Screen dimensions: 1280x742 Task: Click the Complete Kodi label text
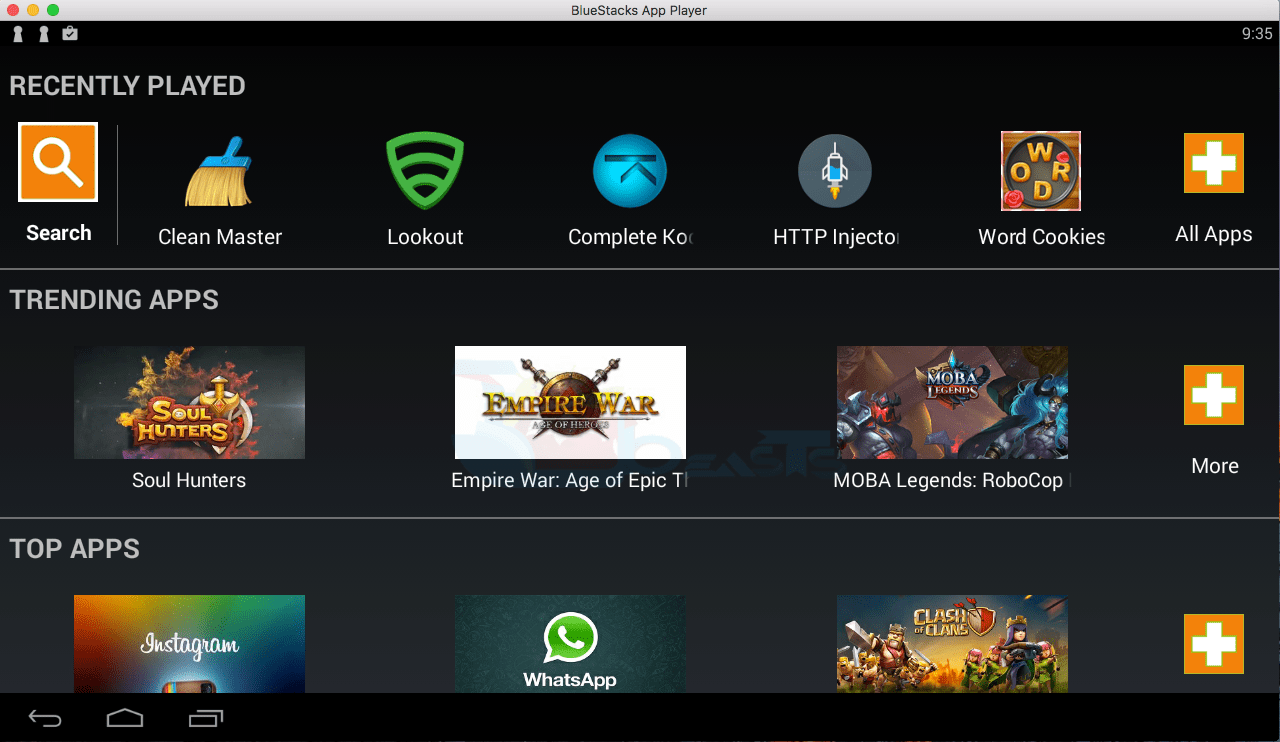click(630, 237)
